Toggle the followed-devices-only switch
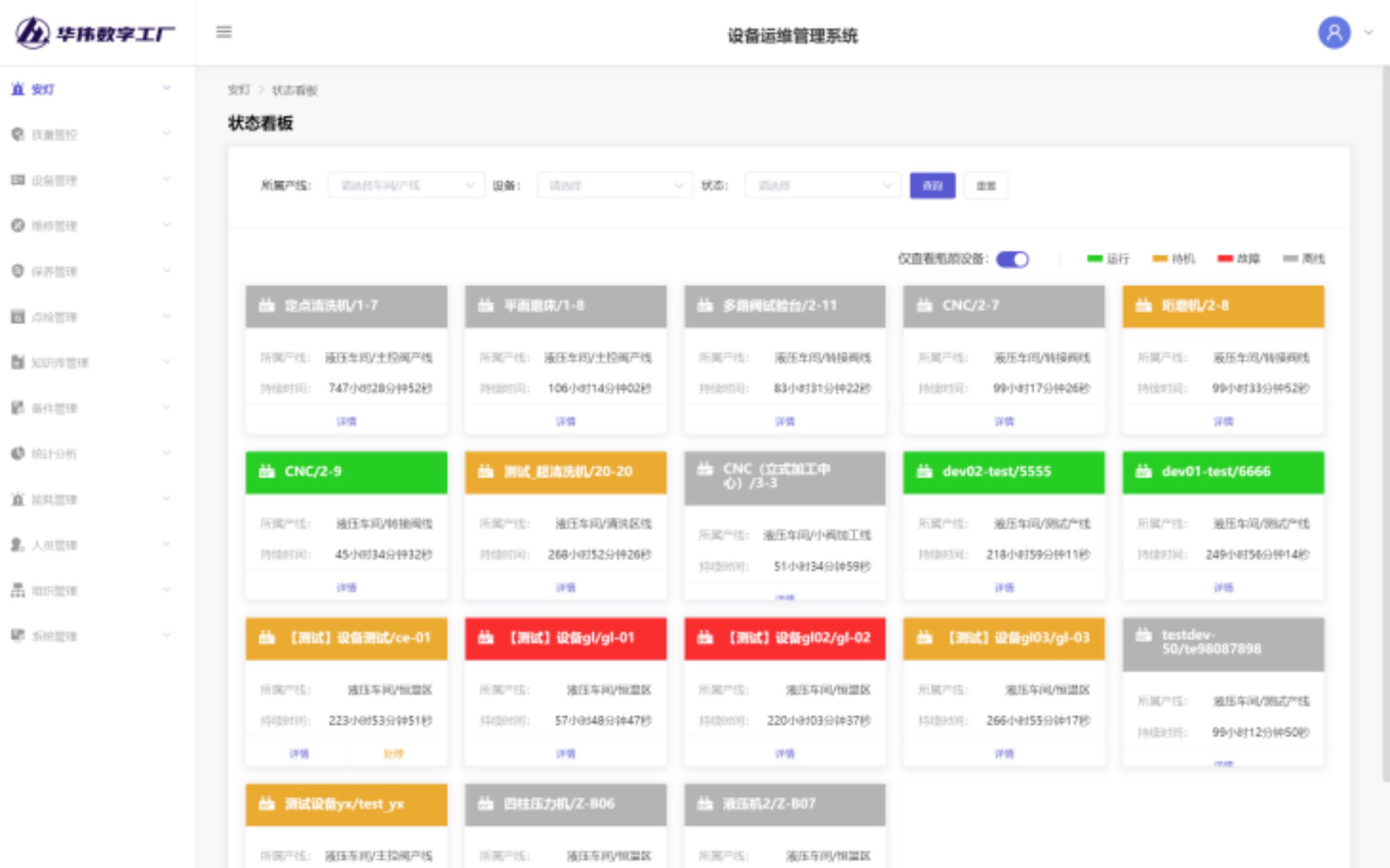 pyautogui.click(x=1012, y=259)
